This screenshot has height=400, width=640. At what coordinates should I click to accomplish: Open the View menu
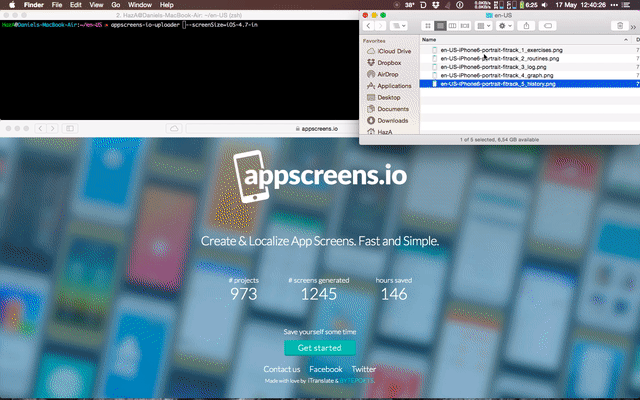96,5
